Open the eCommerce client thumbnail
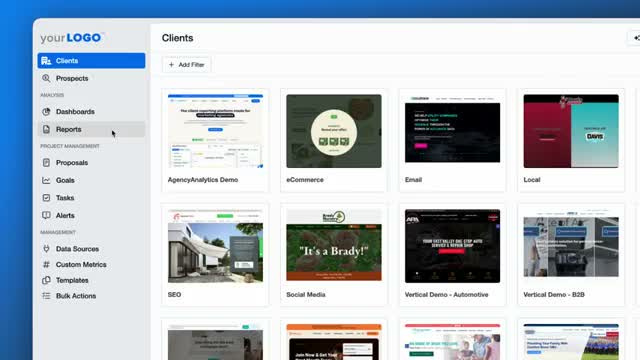640x360 pixels. [334, 131]
